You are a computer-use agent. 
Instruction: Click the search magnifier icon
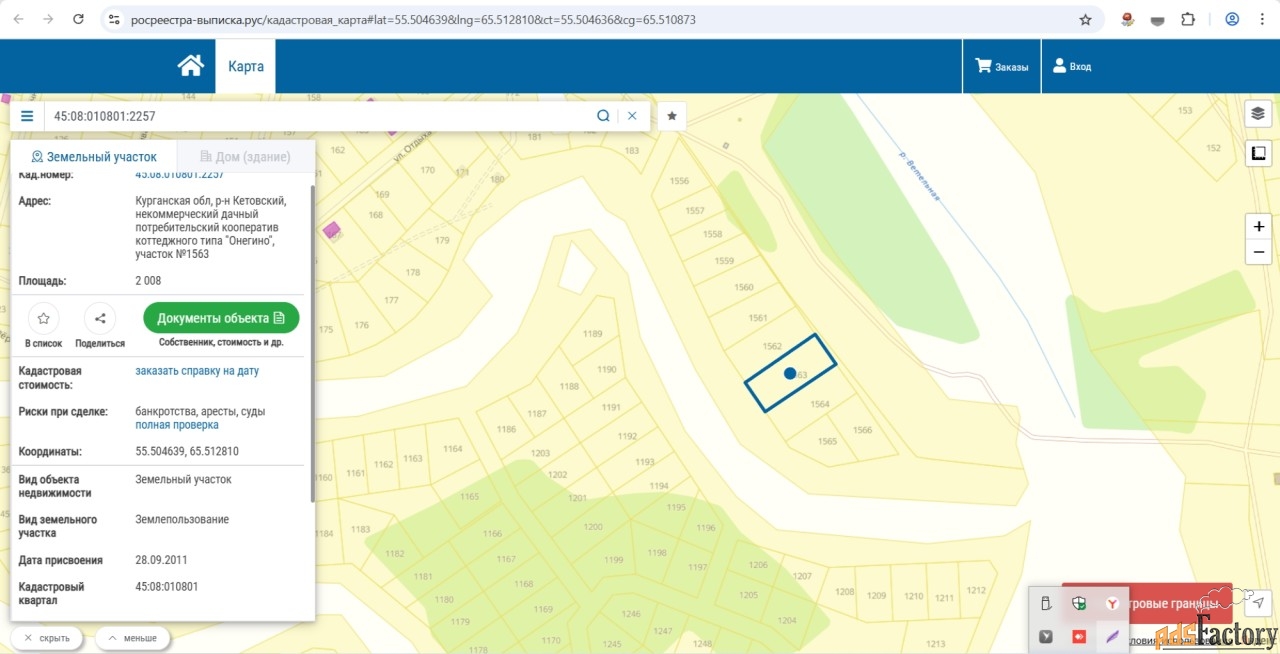pos(603,116)
